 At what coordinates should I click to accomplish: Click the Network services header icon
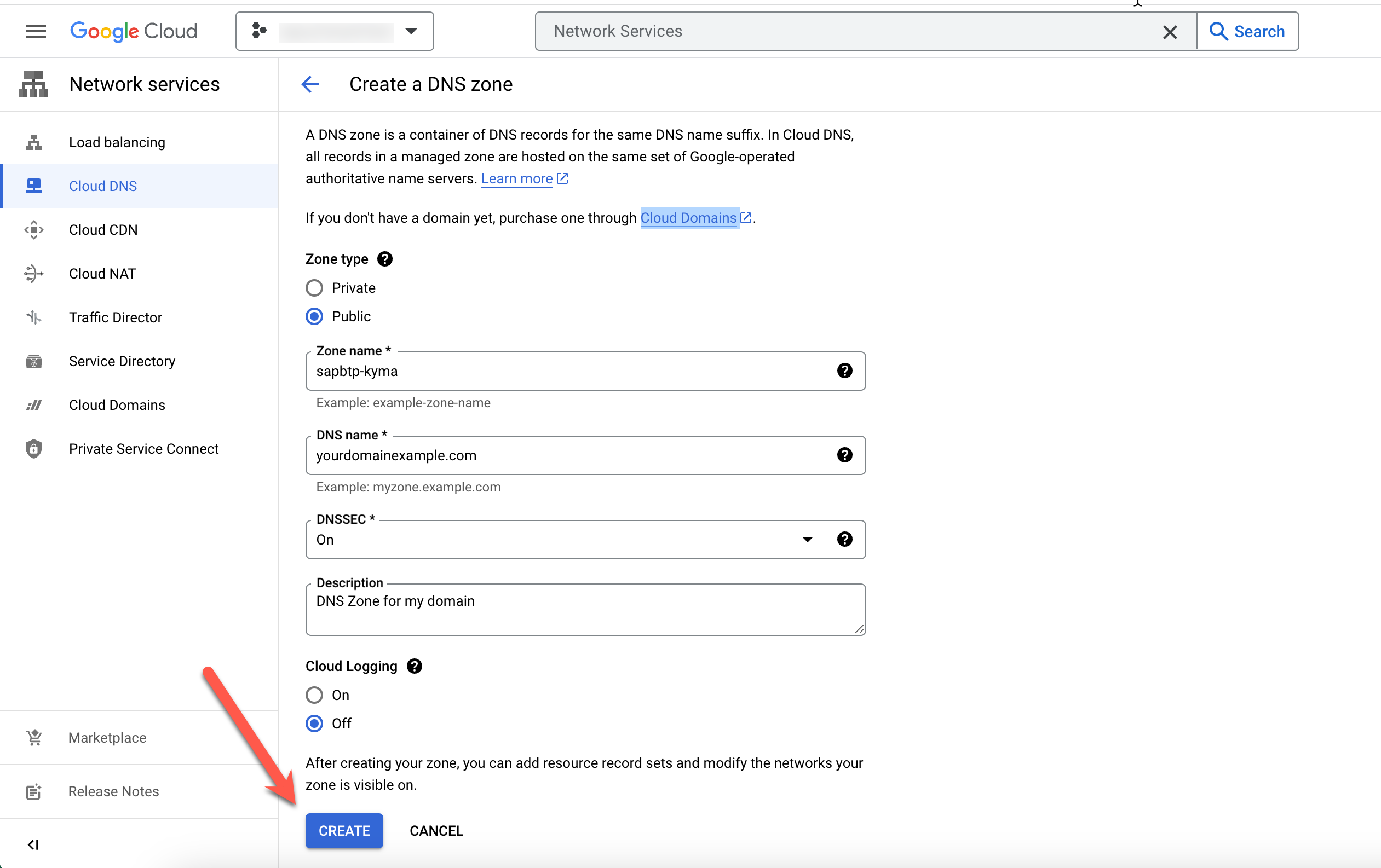(33, 84)
